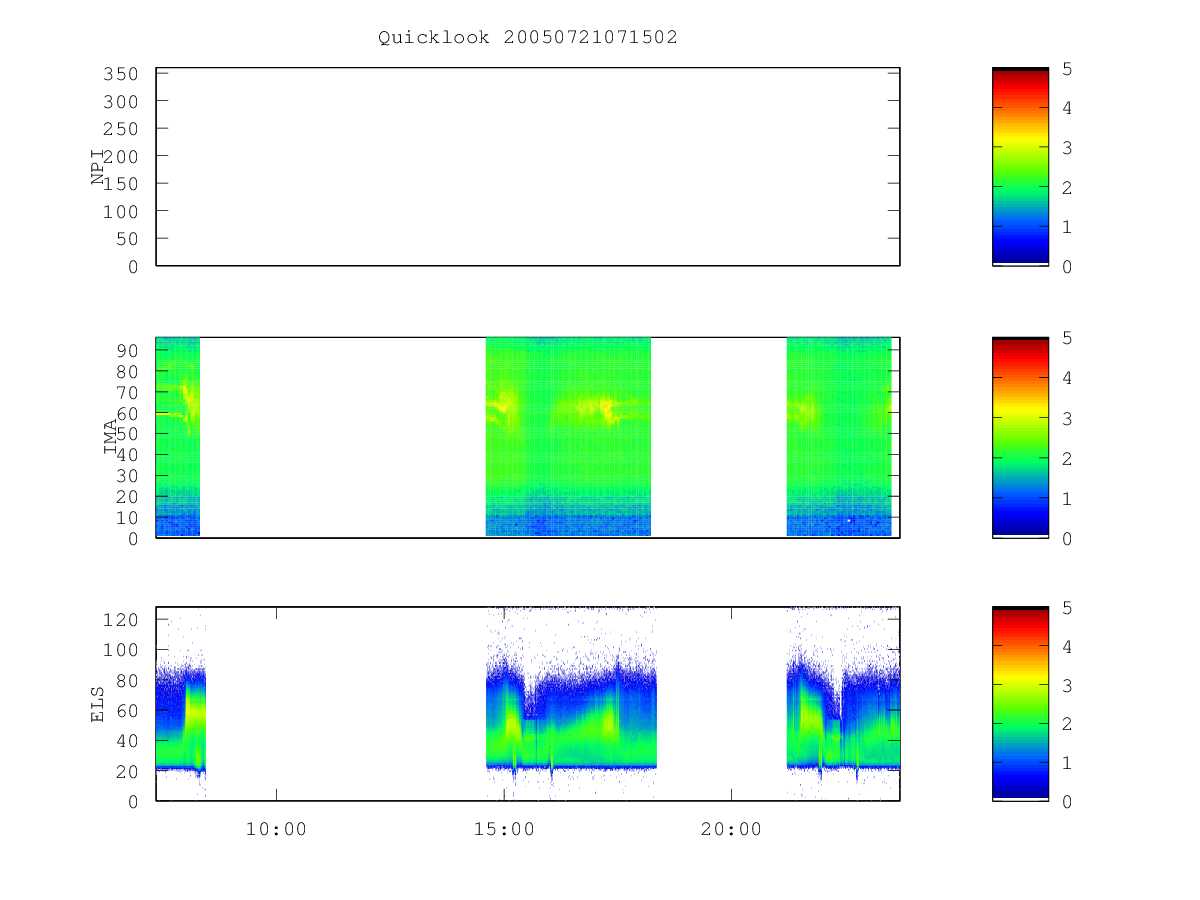Click the IMA panel colorbar
The image size is (1200, 900).
[x=1020, y=438]
